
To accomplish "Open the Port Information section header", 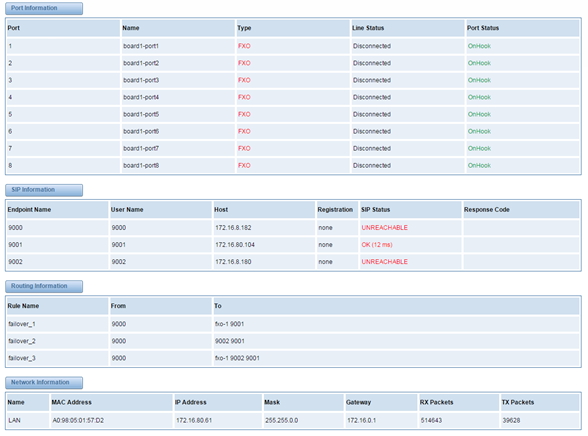I will tap(44, 8).
